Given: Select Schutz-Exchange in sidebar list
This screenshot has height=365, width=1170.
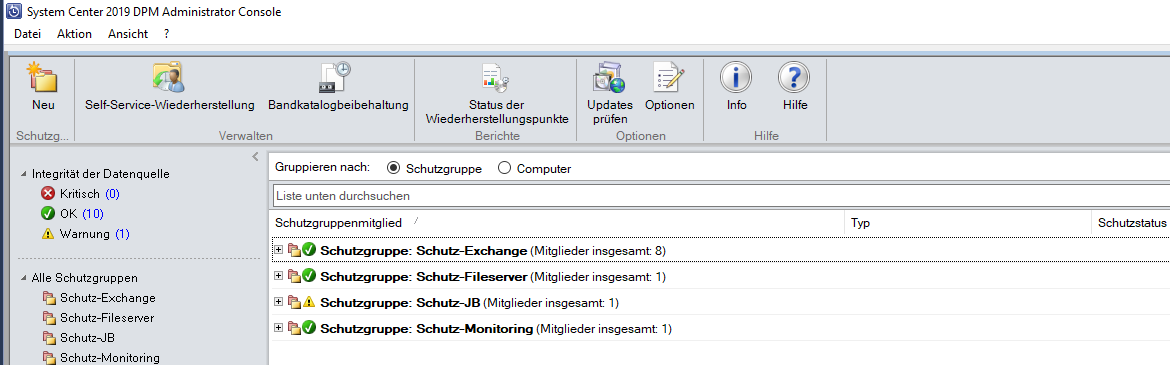Looking at the screenshot, I should [x=108, y=298].
